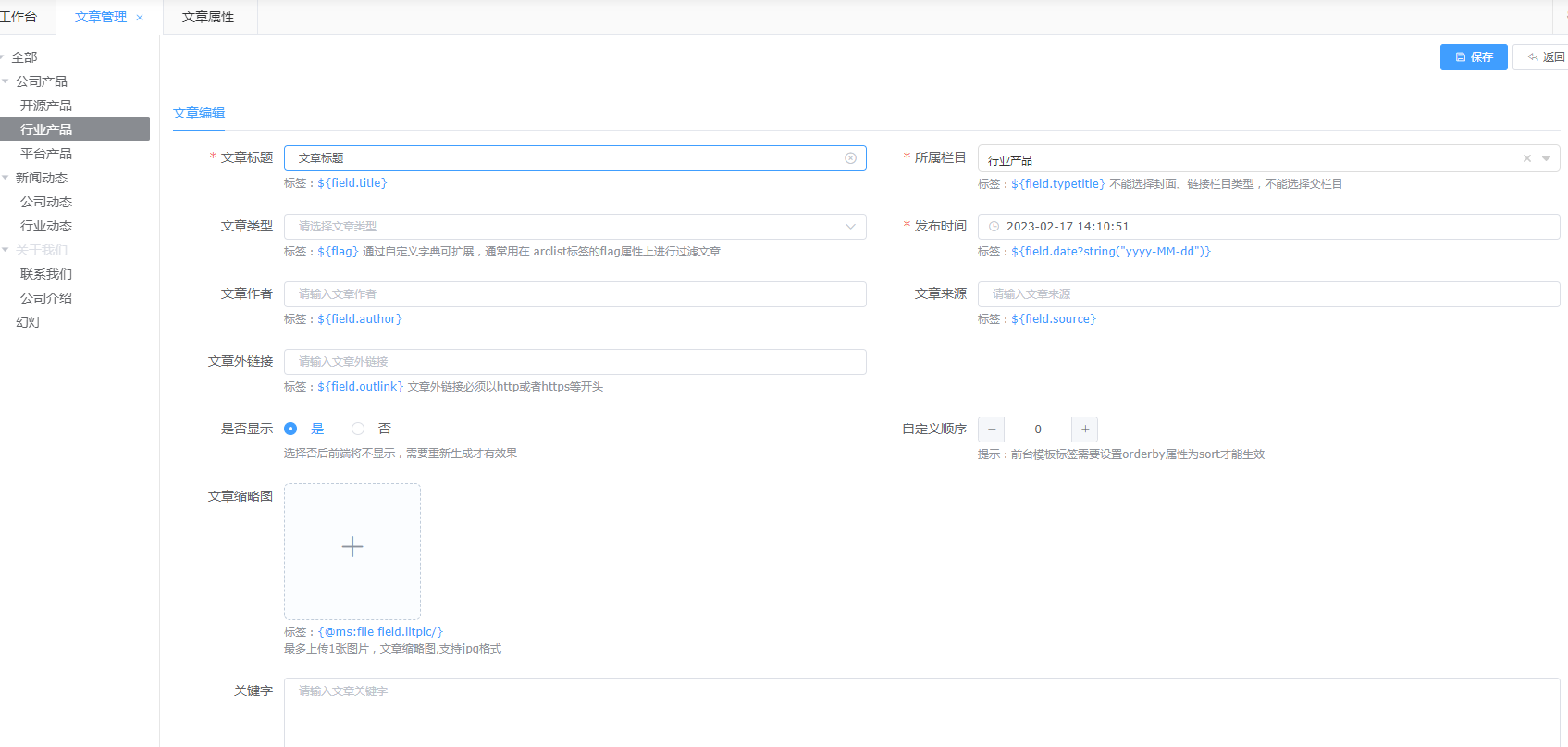Expand the 所属栏目 dropdown arrow

tap(1546, 158)
